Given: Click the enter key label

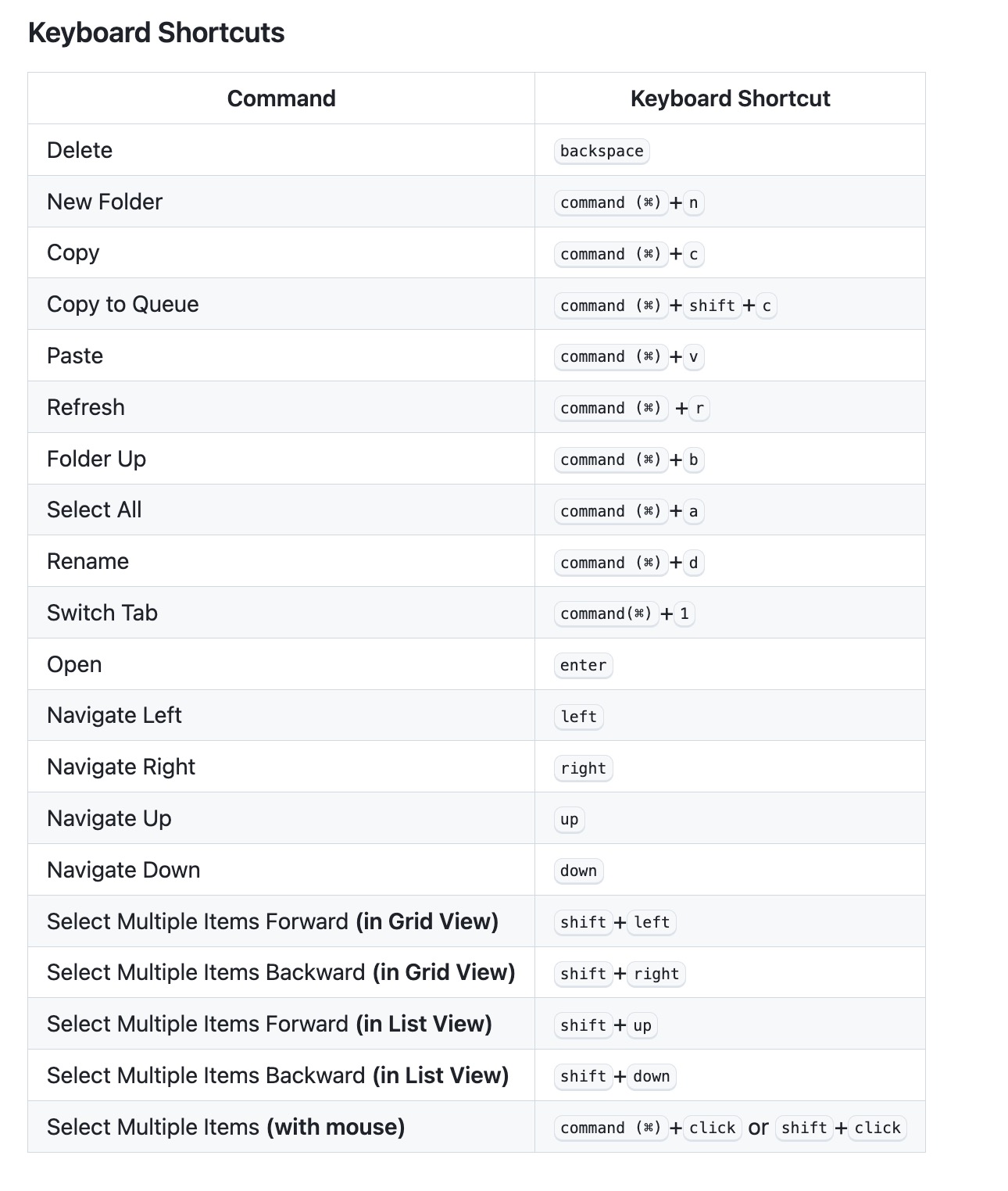Looking at the screenshot, I should pos(583,665).
